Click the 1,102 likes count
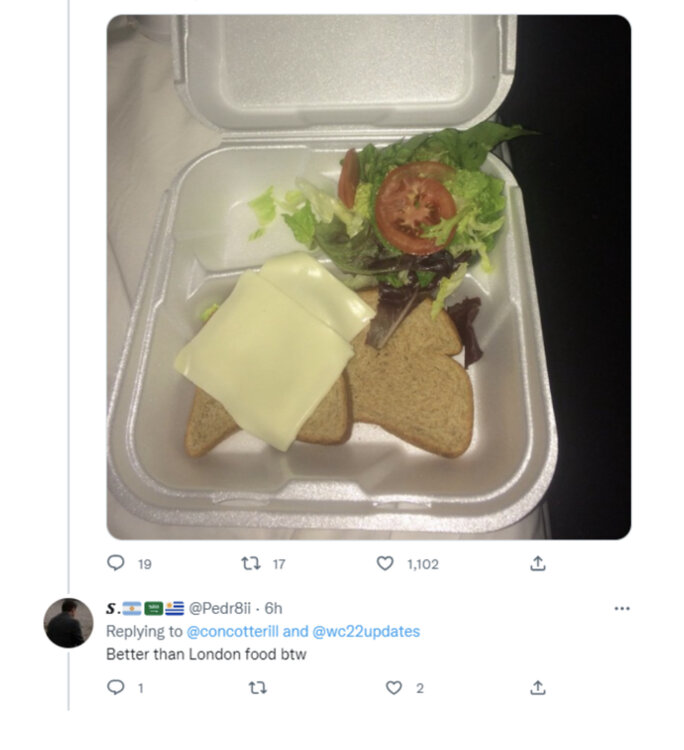This screenshot has width=684, height=750. pos(422,564)
